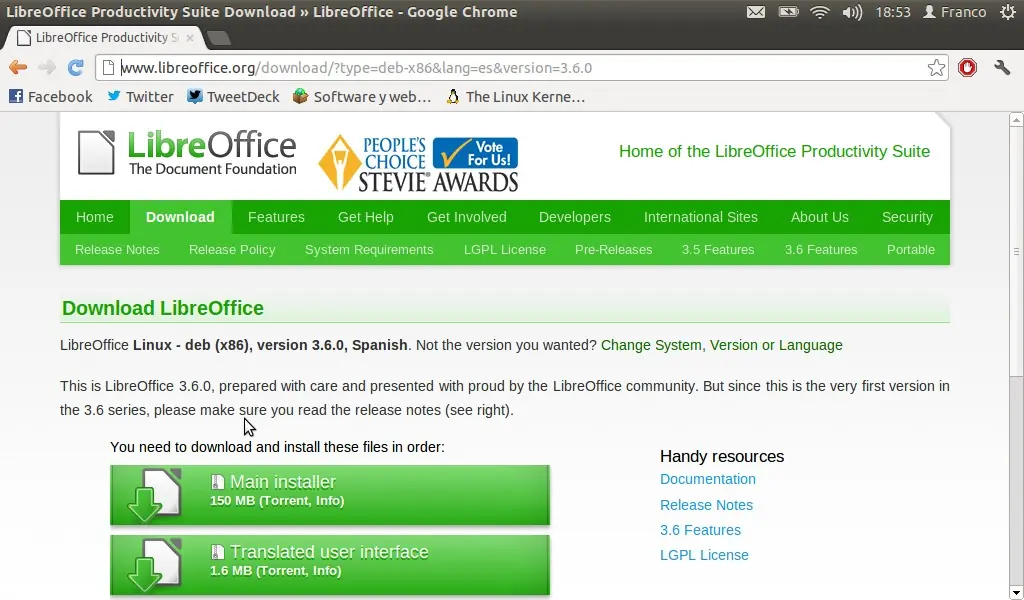Screen dimensions: 1024x600
Task: Open the TweetDeck bookmark
Action: [233, 97]
